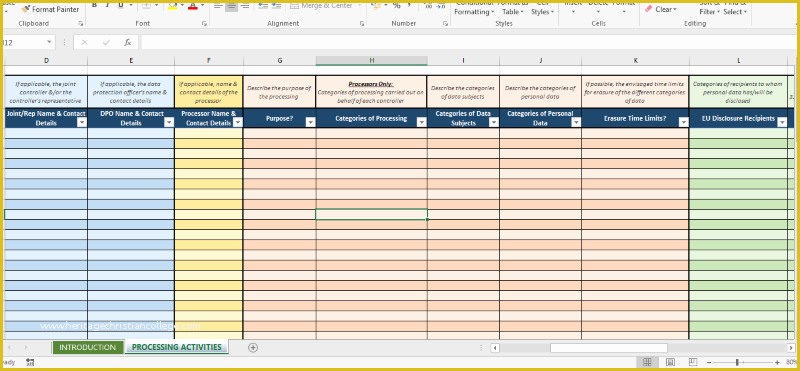This screenshot has height=371, width=800.
Task: Open Alignment group dialog launcher
Action: coord(362,23)
